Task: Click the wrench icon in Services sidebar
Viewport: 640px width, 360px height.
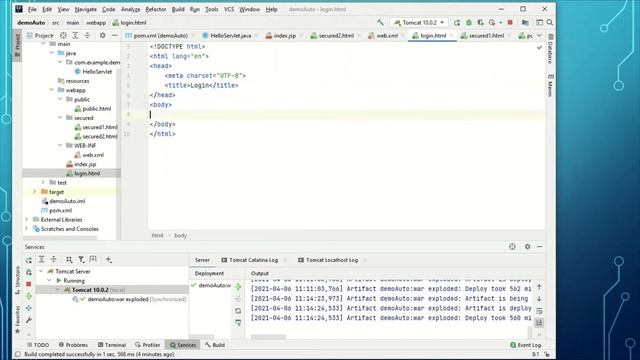Action: 29,320
